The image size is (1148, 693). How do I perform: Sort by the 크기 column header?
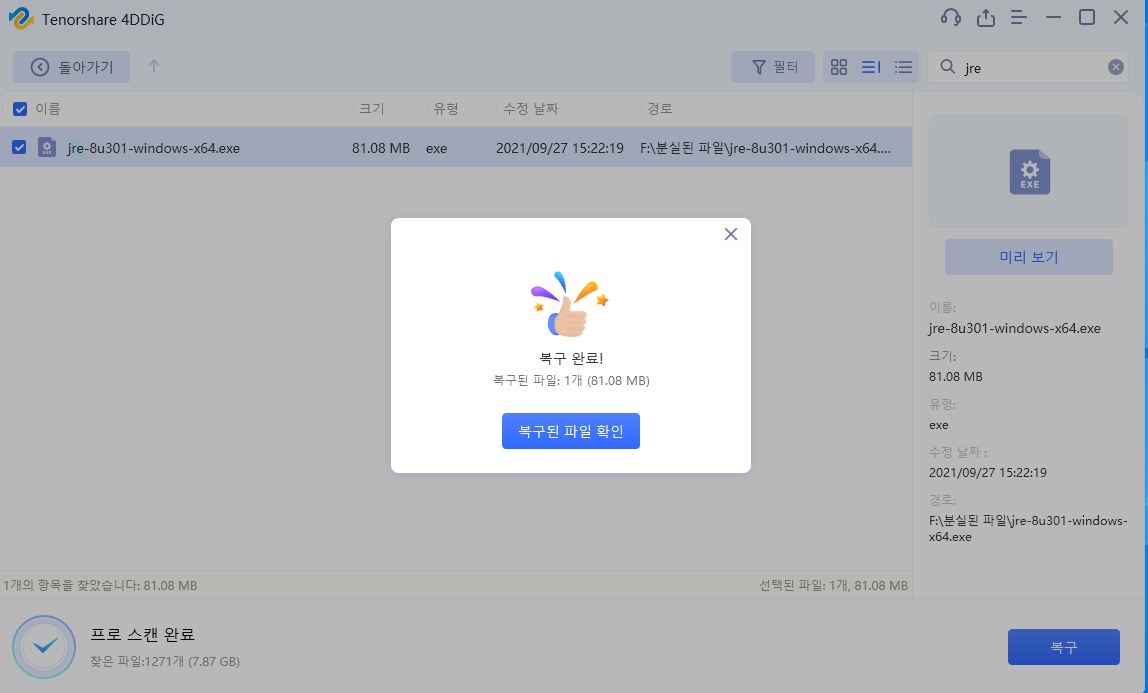pyautogui.click(x=371, y=109)
